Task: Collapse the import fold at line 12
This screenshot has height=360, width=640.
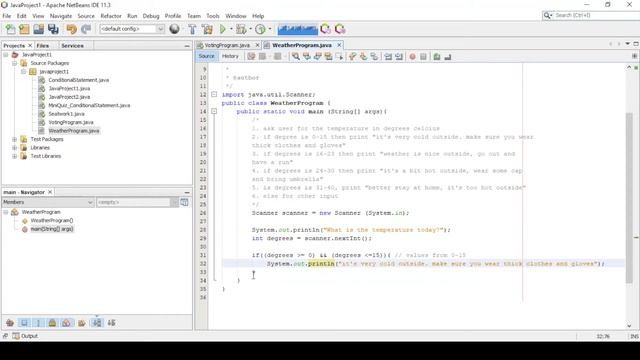Action: pyautogui.click(x=214, y=94)
